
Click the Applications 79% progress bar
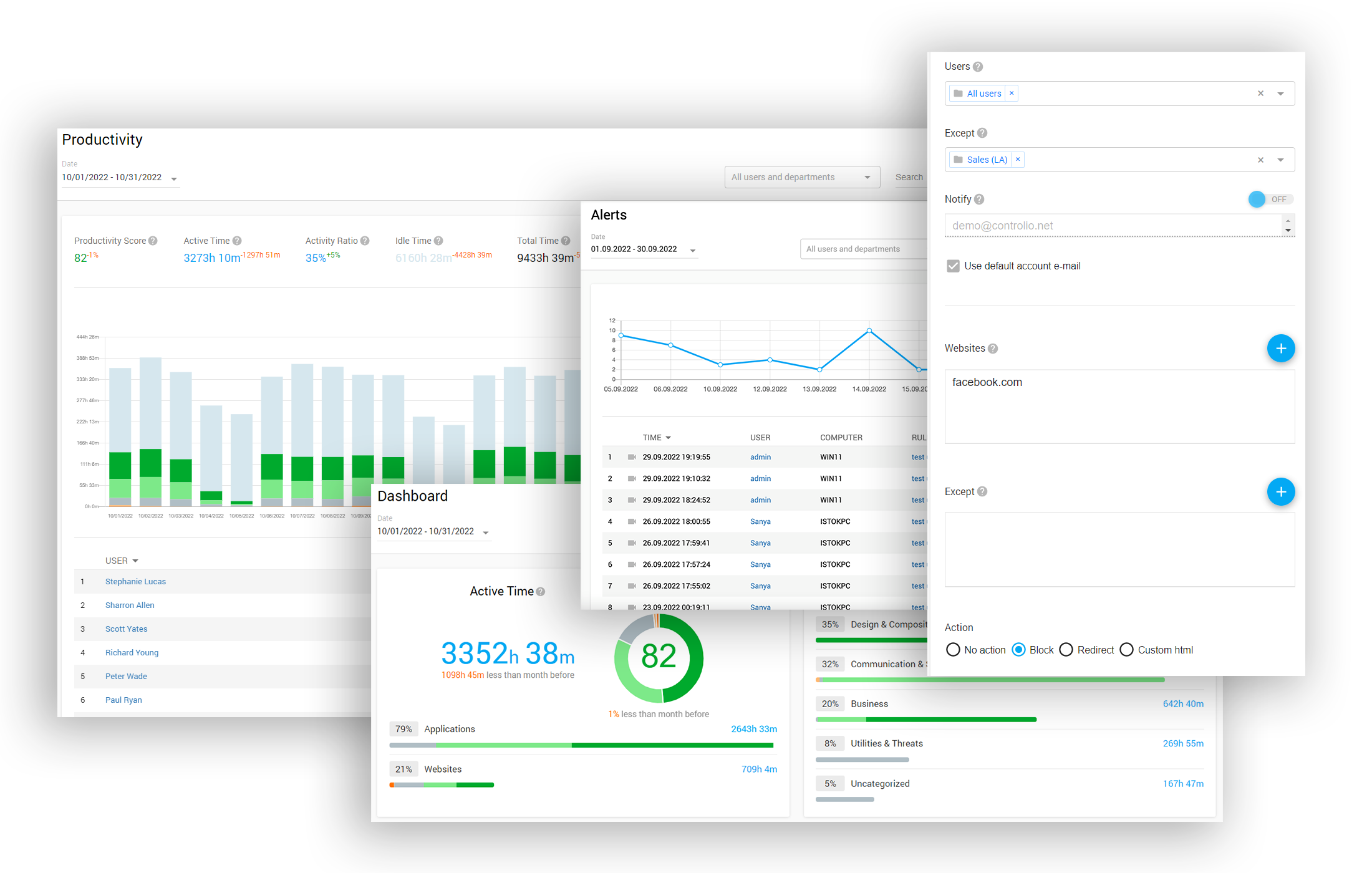pyautogui.click(x=581, y=745)
